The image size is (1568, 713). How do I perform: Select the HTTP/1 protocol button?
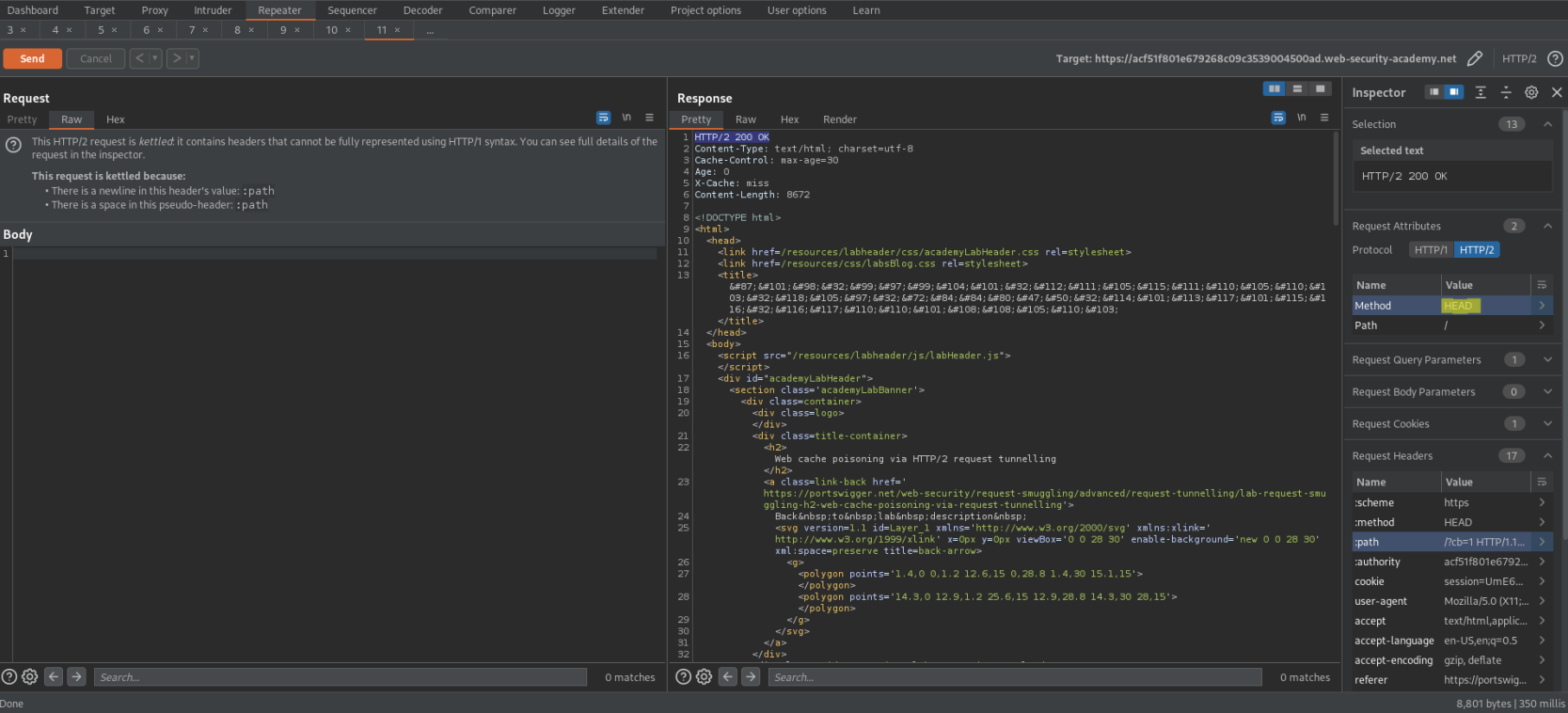[x=1431, y=249]
